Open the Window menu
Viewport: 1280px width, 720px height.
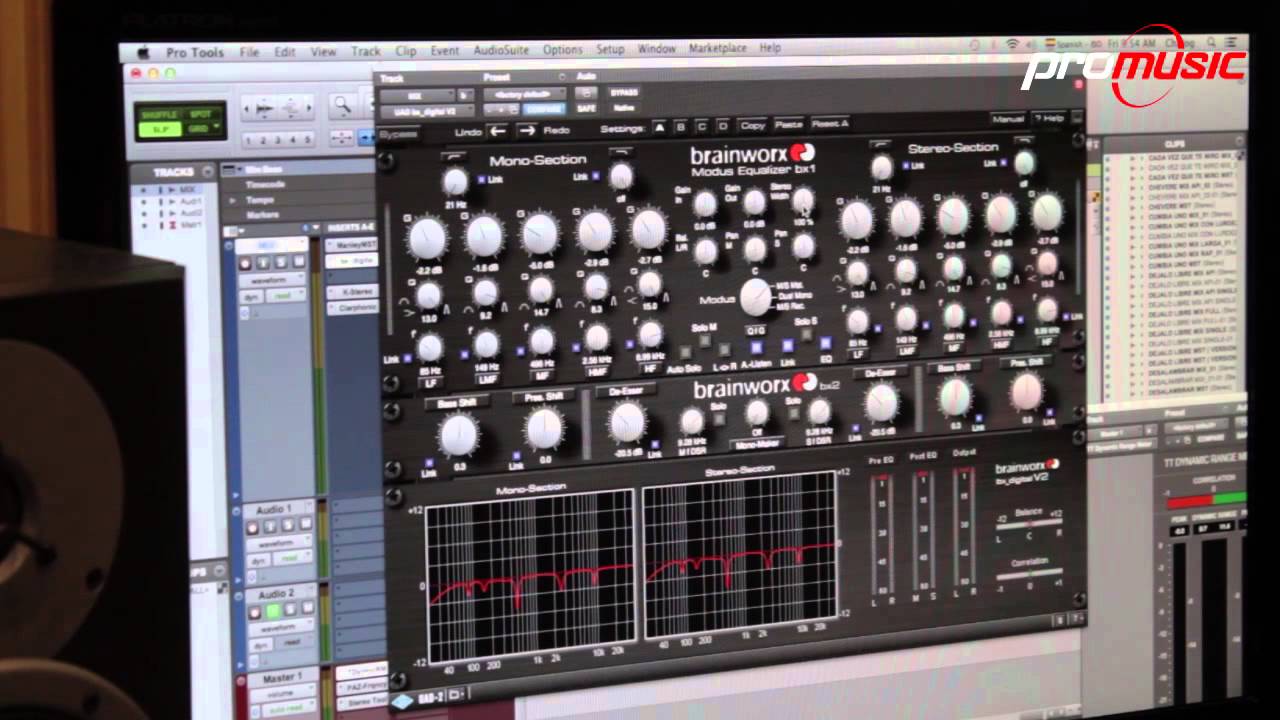coord(657,48)
